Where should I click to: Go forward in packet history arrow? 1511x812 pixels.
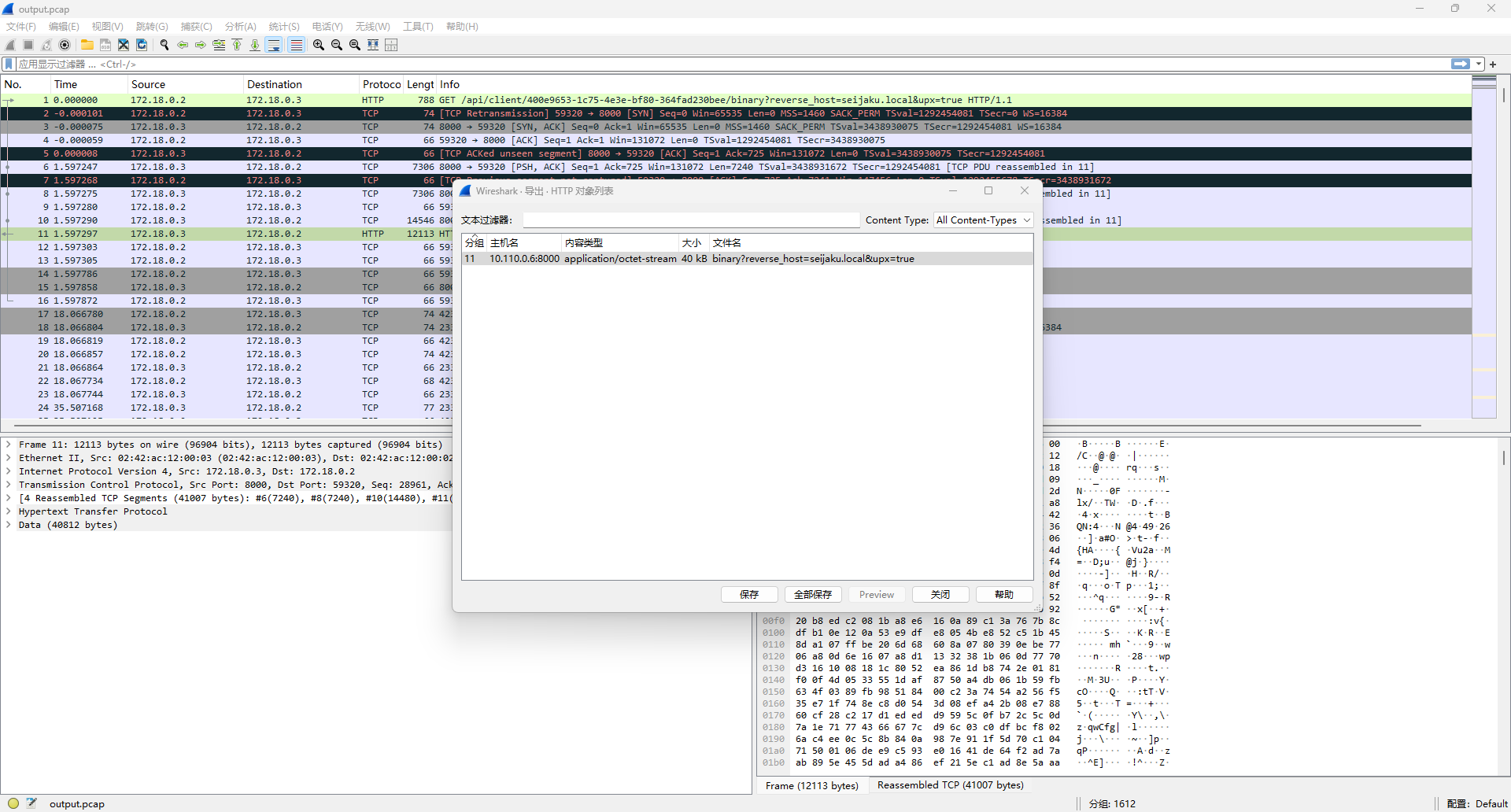click(x=201, y=45)
